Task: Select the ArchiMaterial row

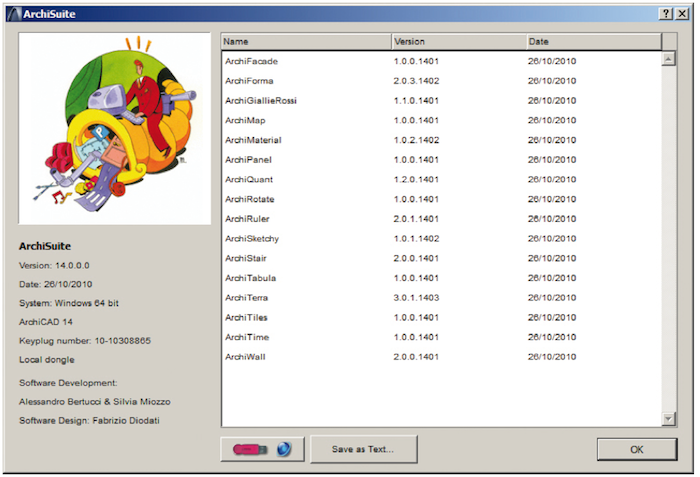Action: (x=441, y=140)
